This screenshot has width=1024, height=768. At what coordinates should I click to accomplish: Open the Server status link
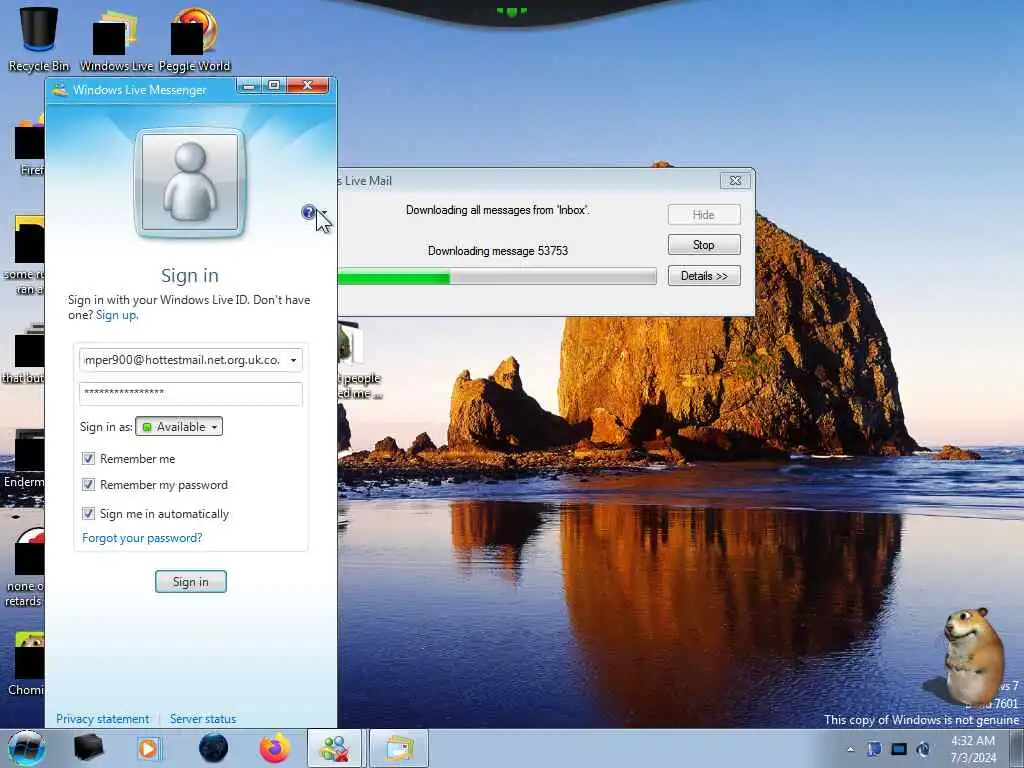pyautogui.click(x=203, y=718)
